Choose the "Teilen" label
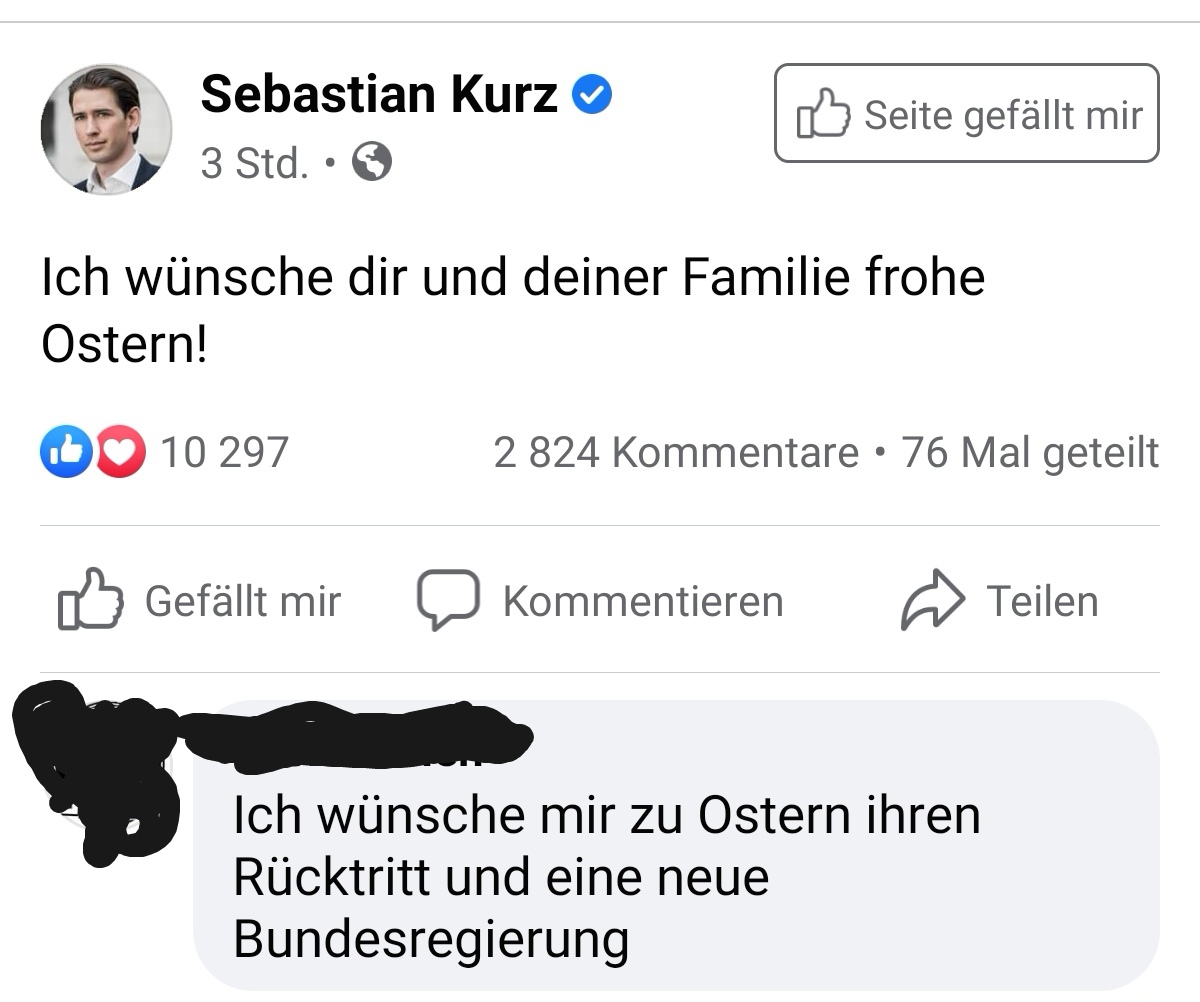 [1042, 601]
